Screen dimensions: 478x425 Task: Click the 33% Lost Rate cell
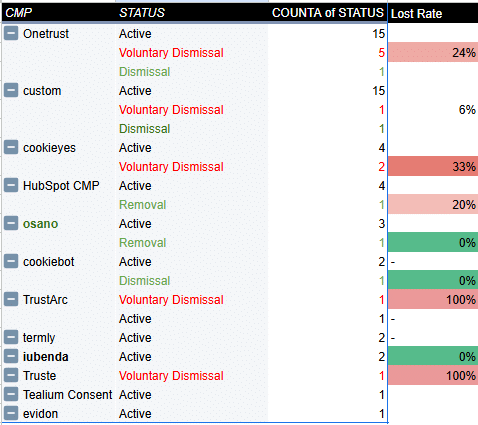click(x=433, y=166)
